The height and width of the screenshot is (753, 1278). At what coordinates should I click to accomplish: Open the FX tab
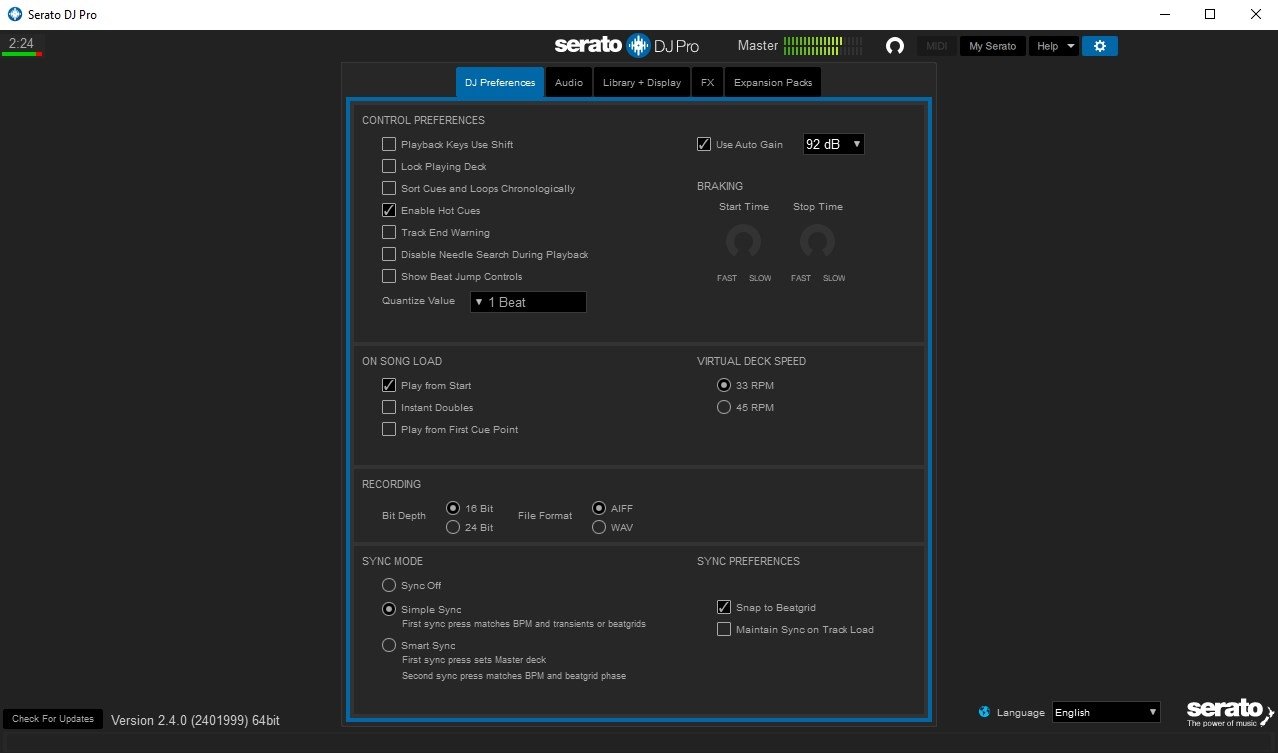707,82
